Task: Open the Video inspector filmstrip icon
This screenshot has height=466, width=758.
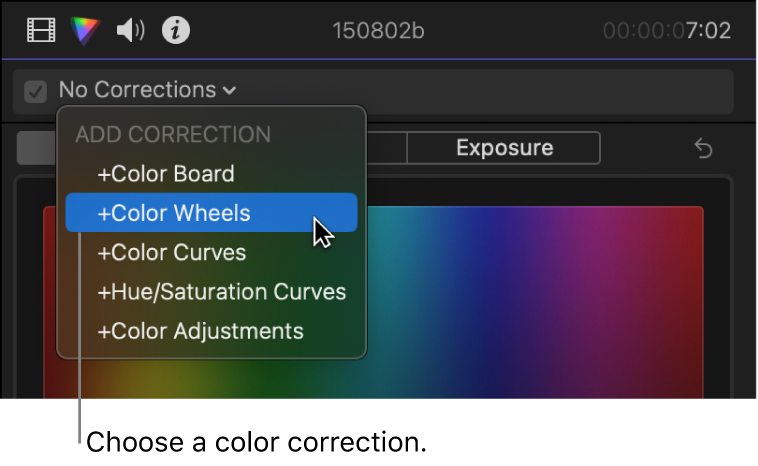Action: [41, 31]
